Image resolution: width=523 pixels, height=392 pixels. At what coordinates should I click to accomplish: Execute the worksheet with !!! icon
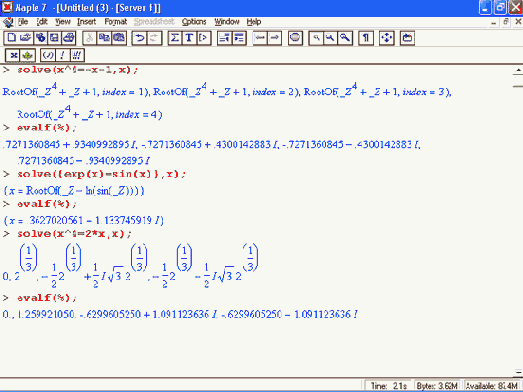[77, 55]
